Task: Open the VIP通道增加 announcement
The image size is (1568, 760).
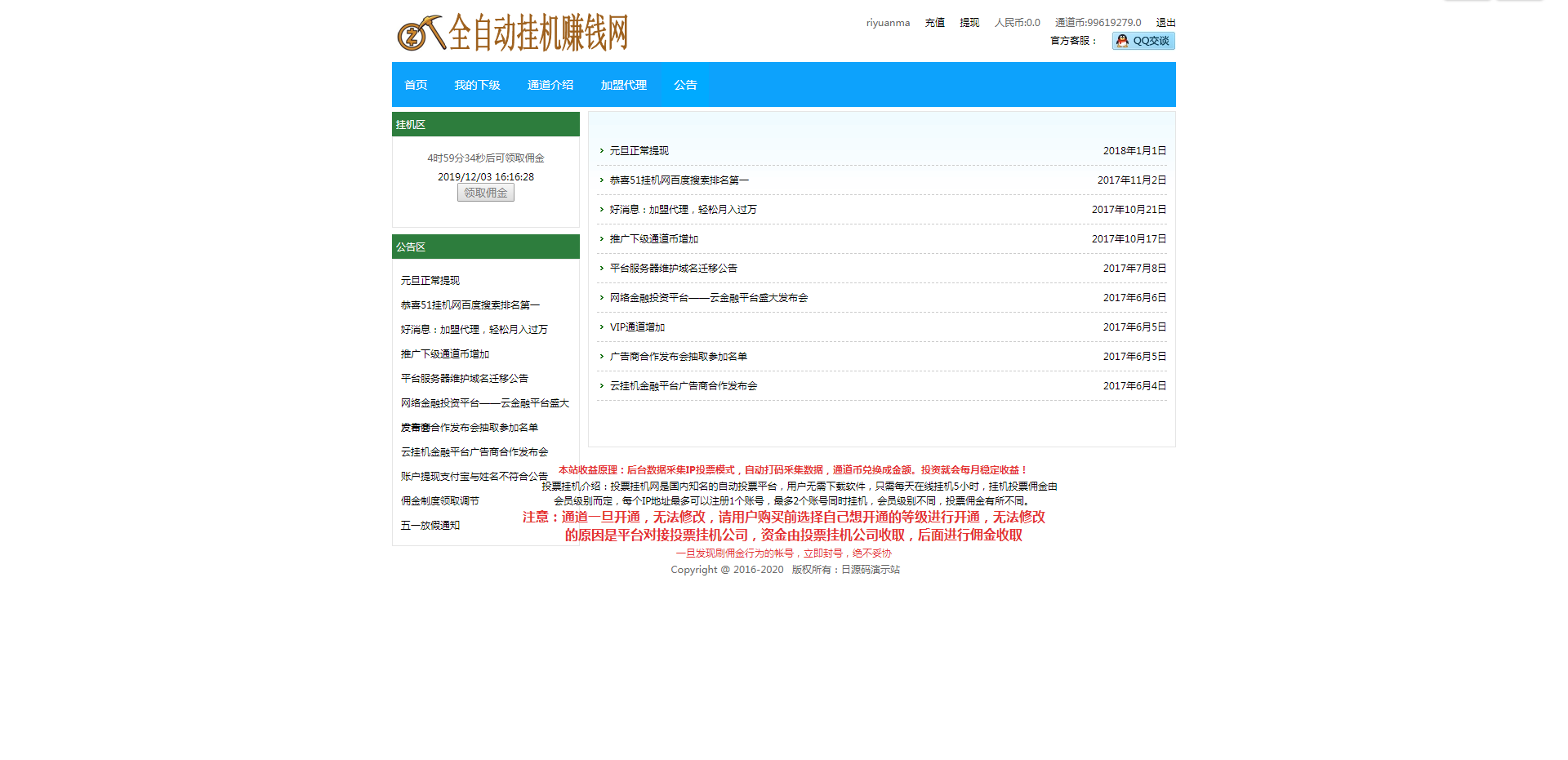Action: 637,327
